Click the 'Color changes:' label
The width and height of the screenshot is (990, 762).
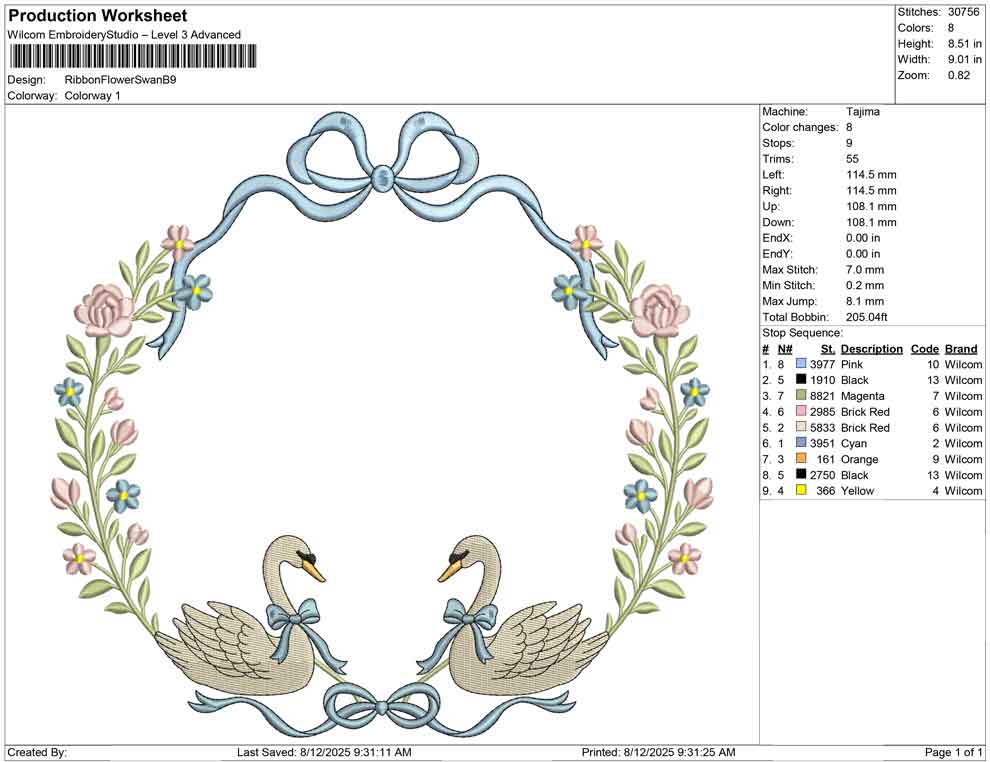pos(800,128)
